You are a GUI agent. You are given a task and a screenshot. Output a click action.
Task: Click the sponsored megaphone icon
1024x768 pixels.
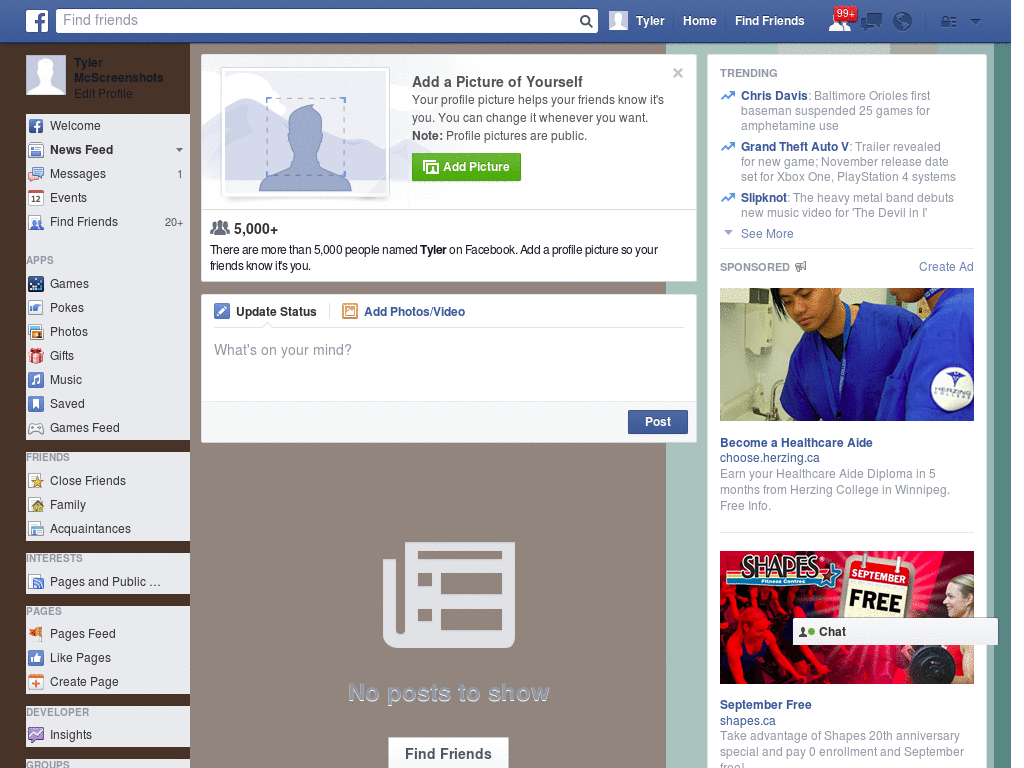pos(801,266)
